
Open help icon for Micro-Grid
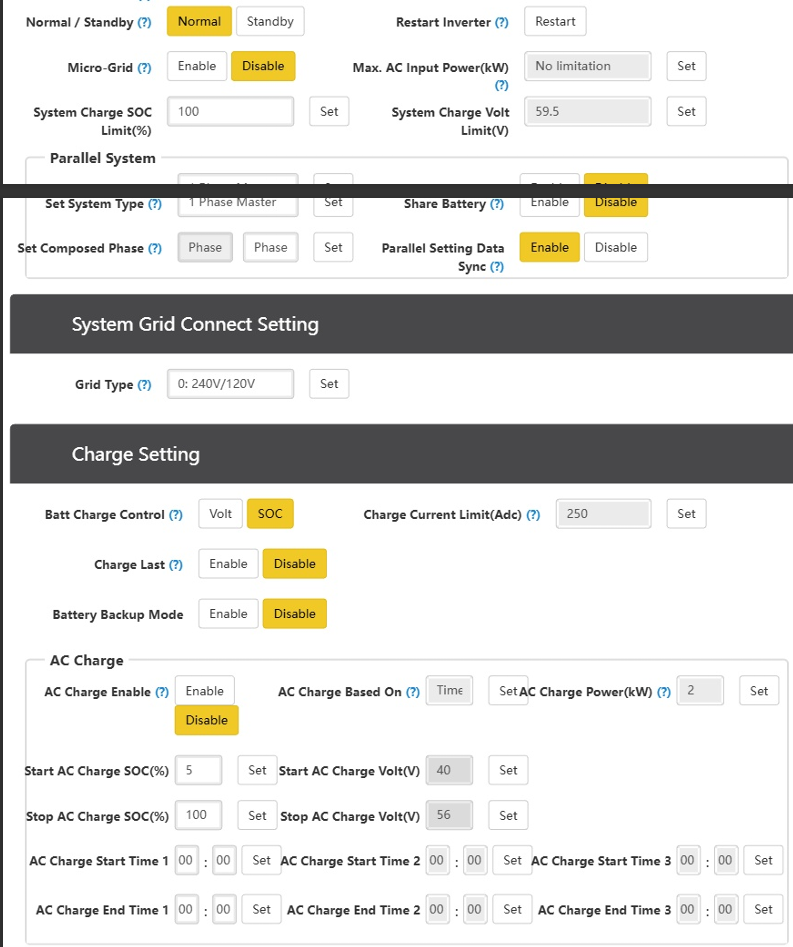[144, 68]
